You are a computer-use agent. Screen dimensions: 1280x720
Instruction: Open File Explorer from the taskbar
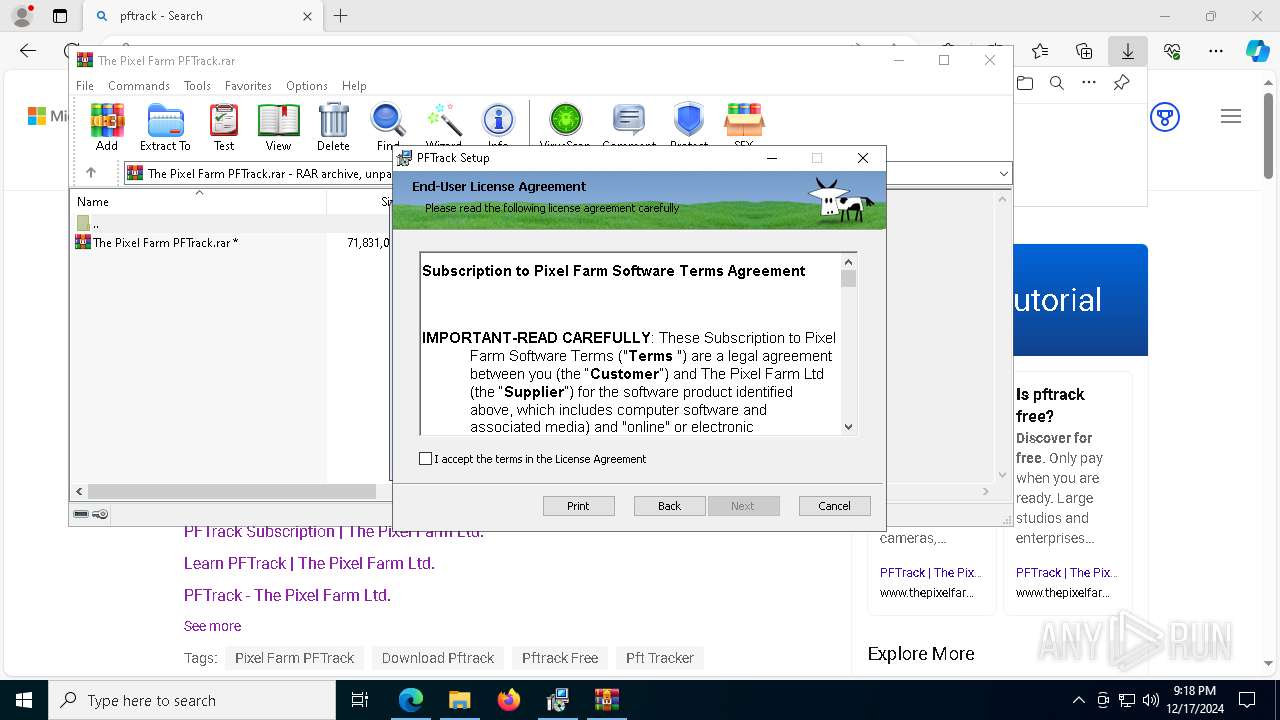pos(459,700)
